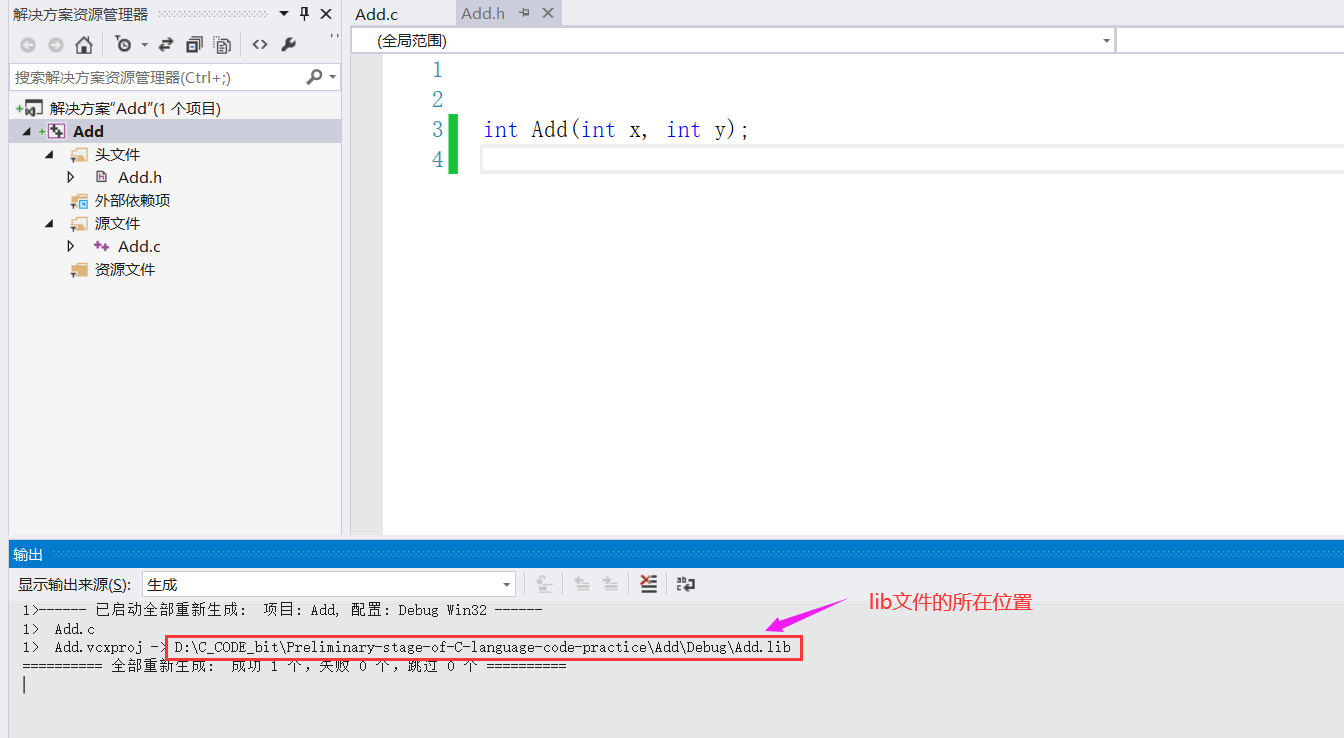Open the 显示输出来源 dropdown showing 生成
Image resolution: width=1344 pixels, height=738 pixels.
pyautogui.click(x=329, y=584)
